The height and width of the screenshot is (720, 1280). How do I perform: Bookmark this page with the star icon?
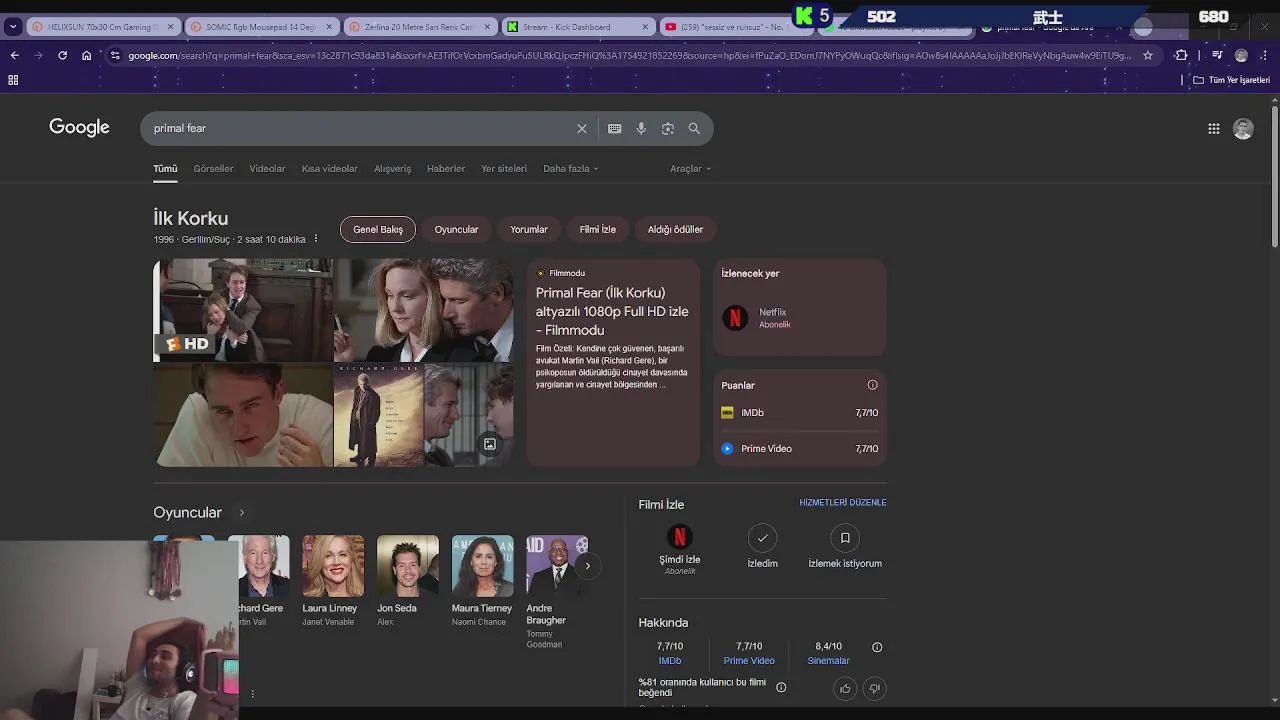point(1148,55)
